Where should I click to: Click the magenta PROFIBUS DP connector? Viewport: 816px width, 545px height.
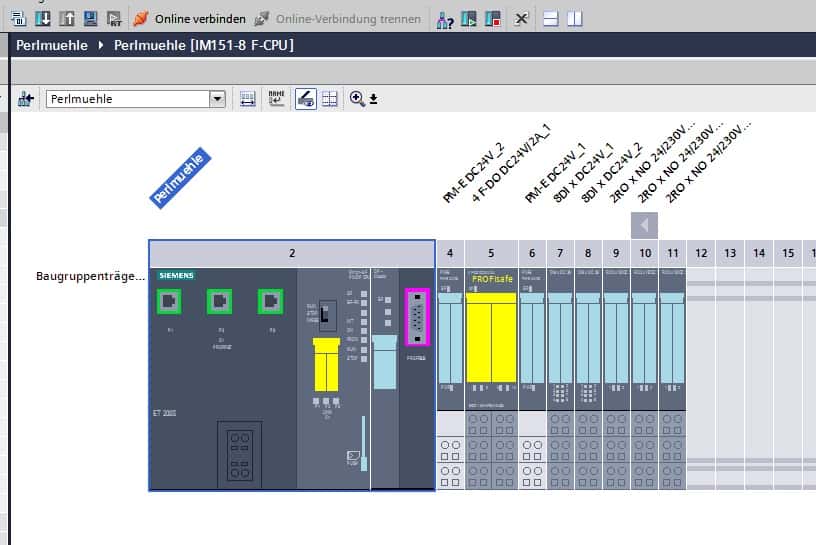tap(417, 316)
